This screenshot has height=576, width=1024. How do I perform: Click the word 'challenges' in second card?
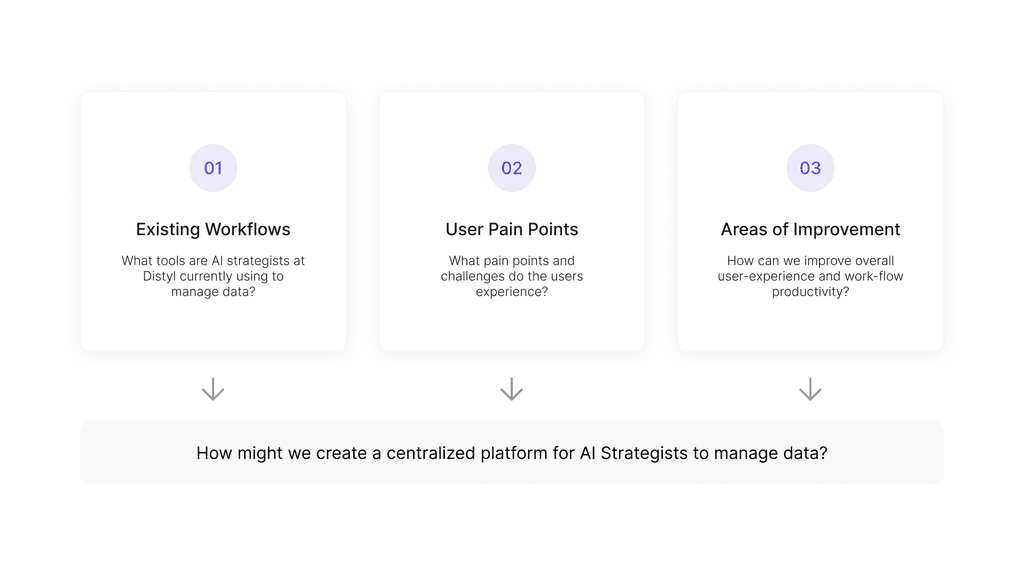tap(474, 276)
